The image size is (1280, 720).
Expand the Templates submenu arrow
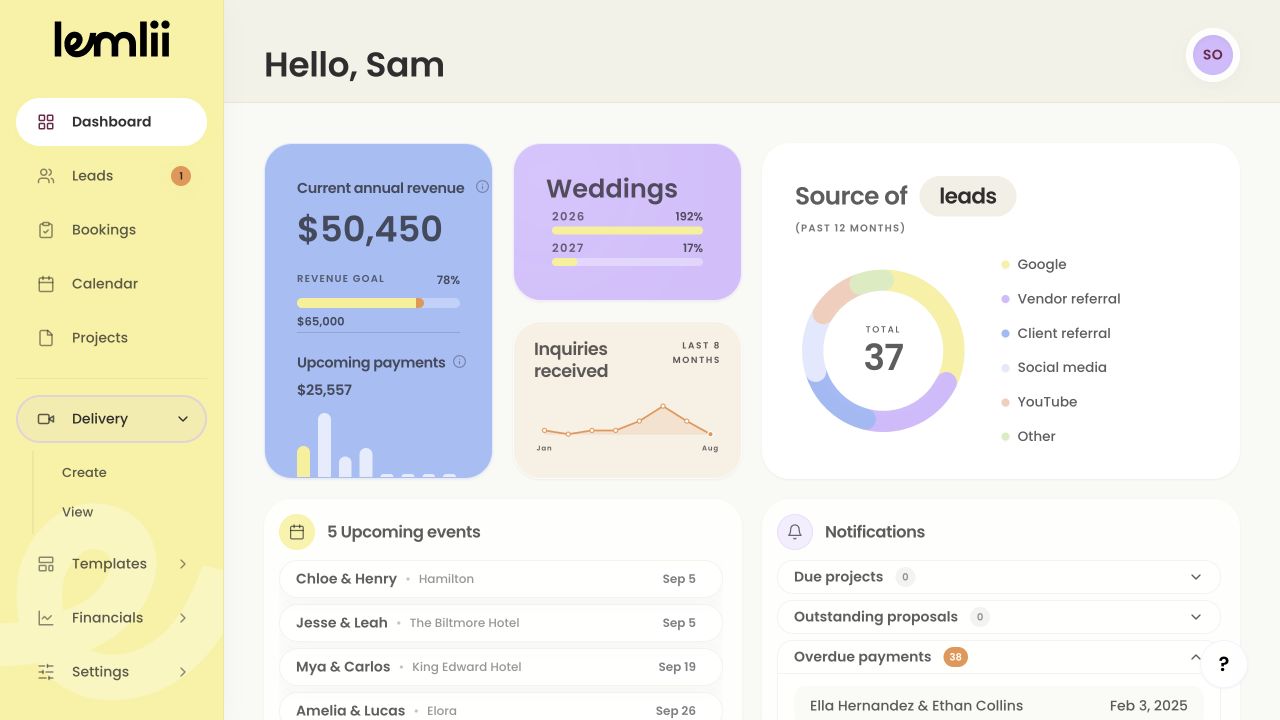coord(183,564)
